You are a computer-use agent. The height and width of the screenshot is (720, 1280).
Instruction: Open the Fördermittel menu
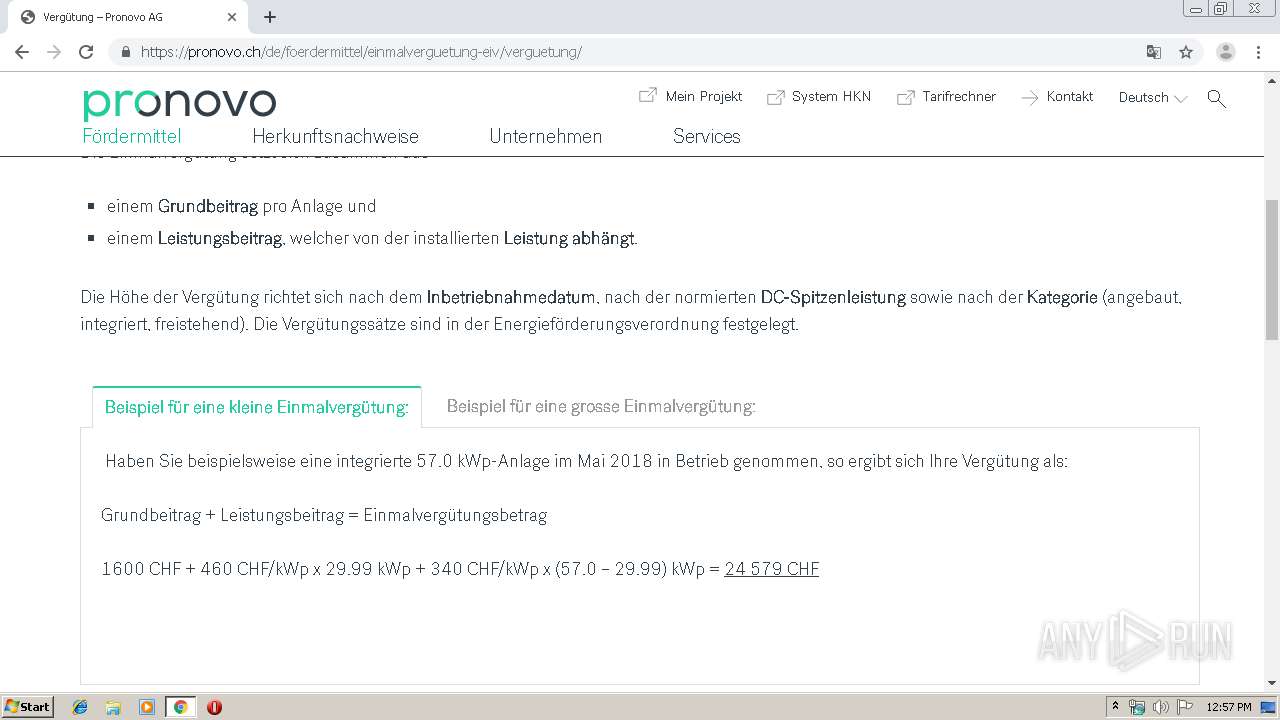[132, 137]
